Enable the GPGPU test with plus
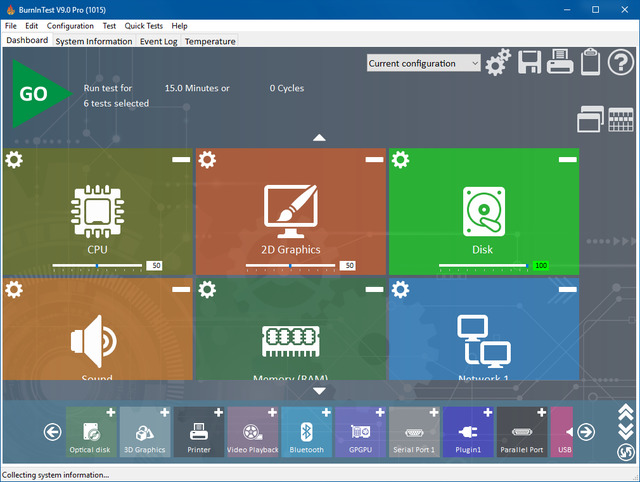This screenshot has width=640, height=482. (x=380, y=413)
